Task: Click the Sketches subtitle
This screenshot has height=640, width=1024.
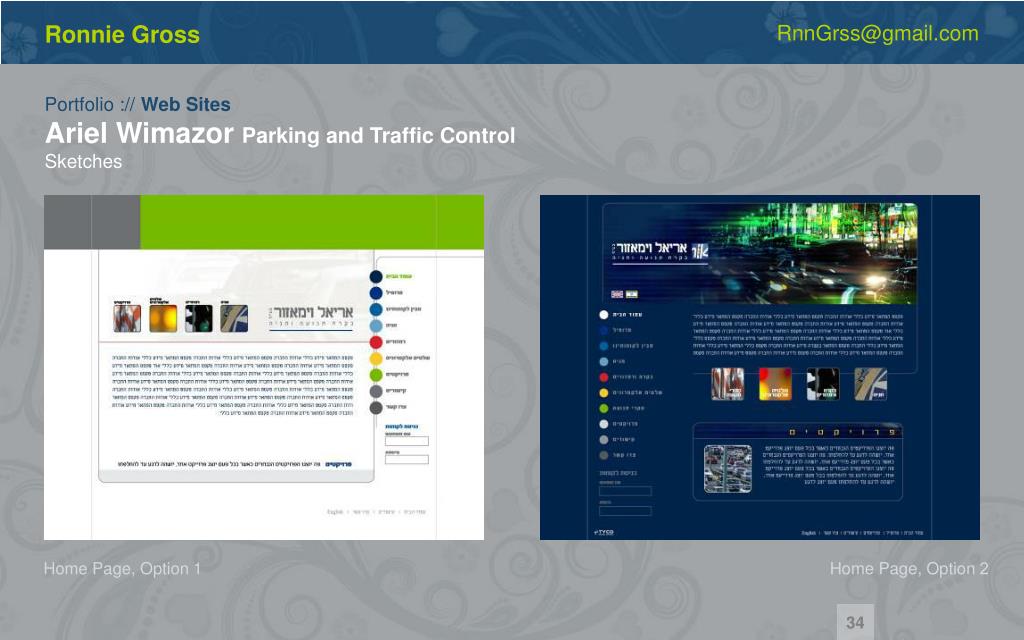Action: tap(83, 161)
